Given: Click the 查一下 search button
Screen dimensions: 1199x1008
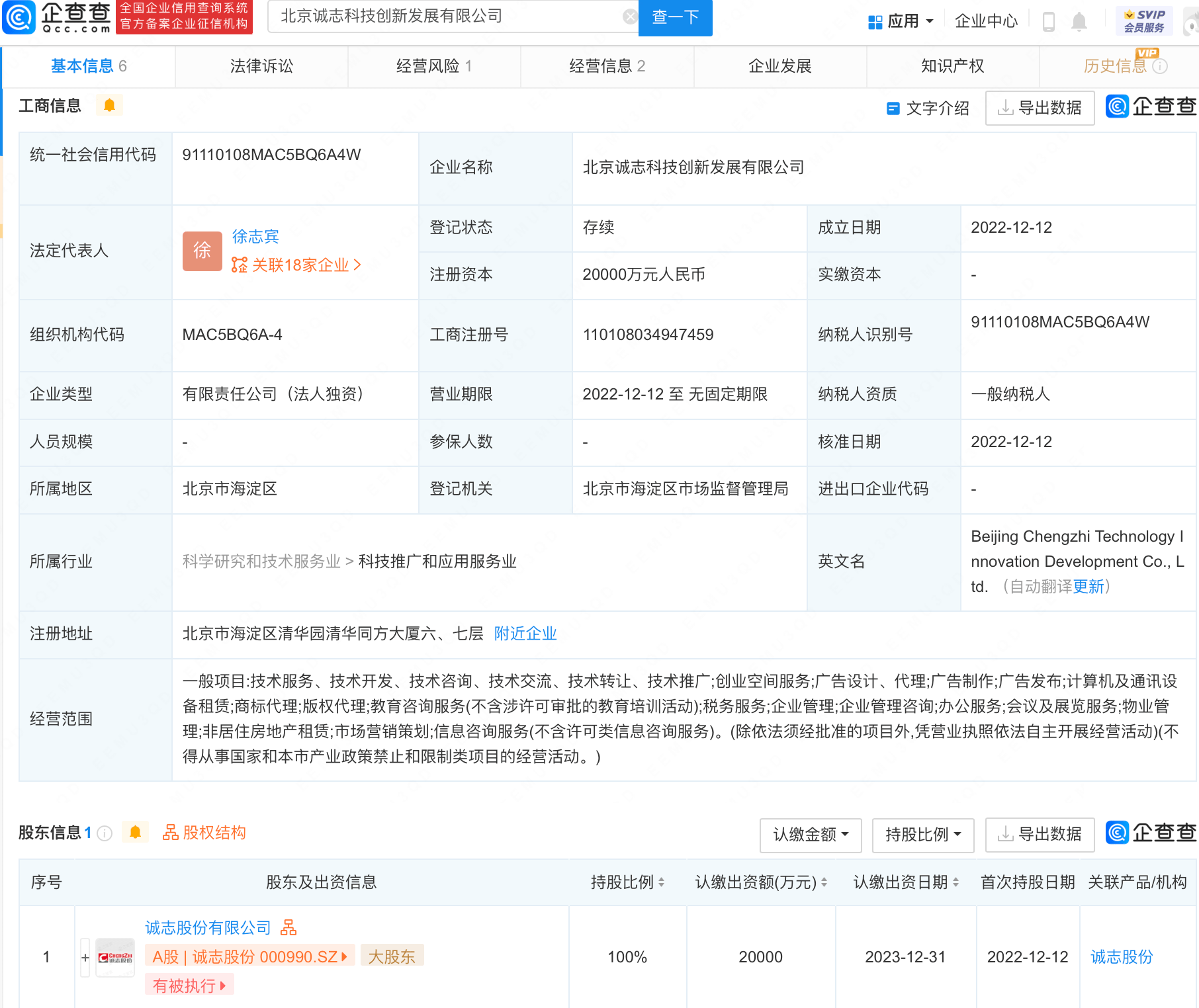Looking at the screenshot, I should (x=675, y=17).
